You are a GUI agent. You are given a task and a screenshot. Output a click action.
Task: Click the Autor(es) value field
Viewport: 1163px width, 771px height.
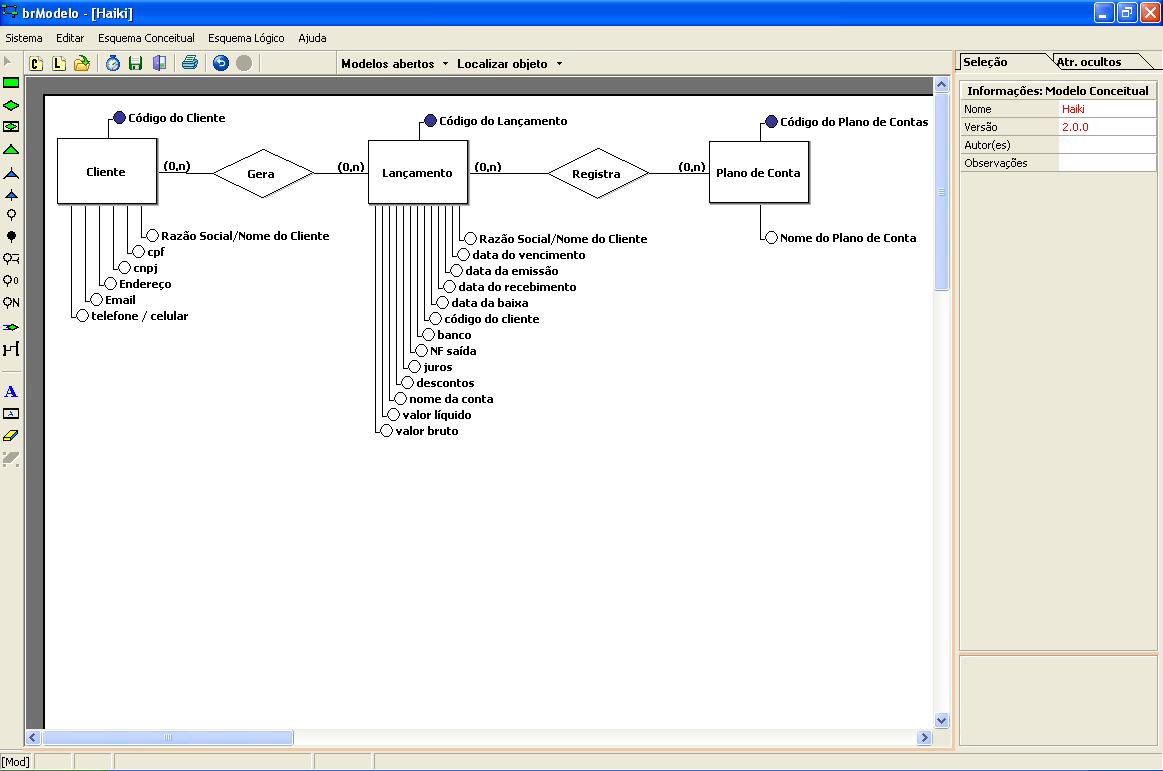(x=1107, y=145)
